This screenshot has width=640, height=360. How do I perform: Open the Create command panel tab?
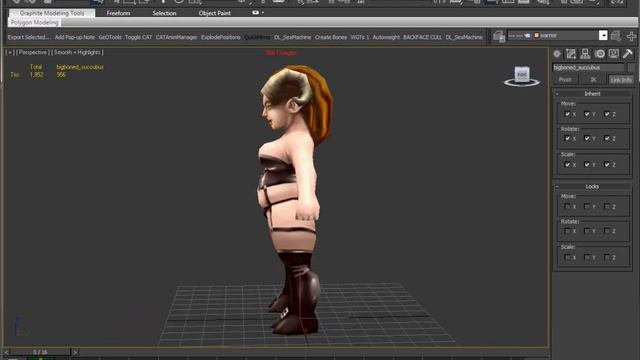click(557, 53)
